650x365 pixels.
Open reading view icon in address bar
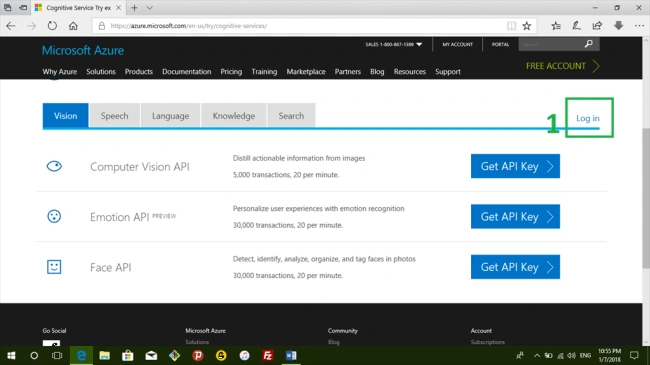tap(512, 26)
